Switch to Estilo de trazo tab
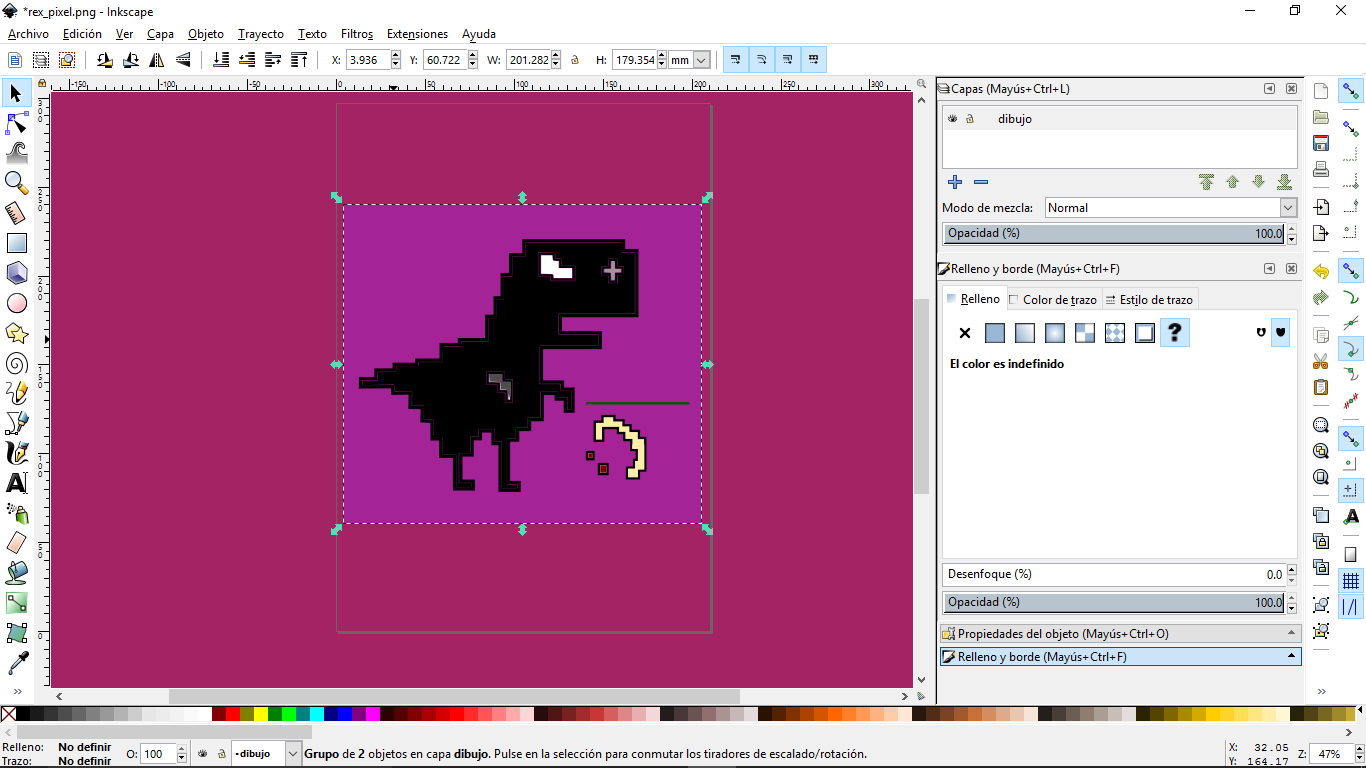 [1149, 299]
